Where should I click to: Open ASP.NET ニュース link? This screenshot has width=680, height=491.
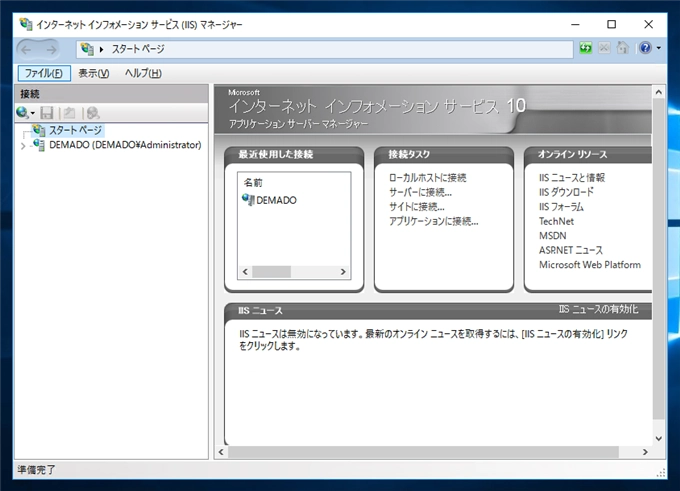(571, 250)
